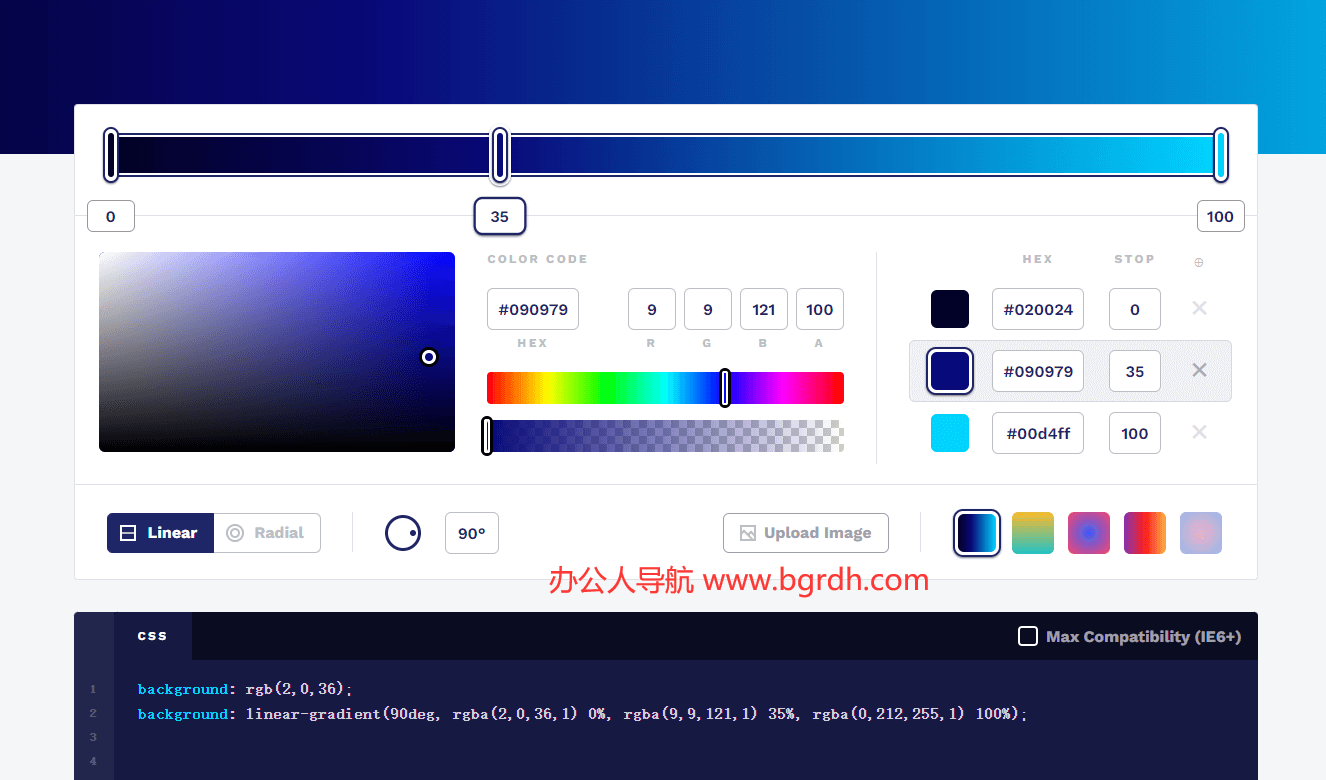Viewport: 1326px width, 780px height.
Task: Select the pale lavender radial preset
Action: point(1201,533)
